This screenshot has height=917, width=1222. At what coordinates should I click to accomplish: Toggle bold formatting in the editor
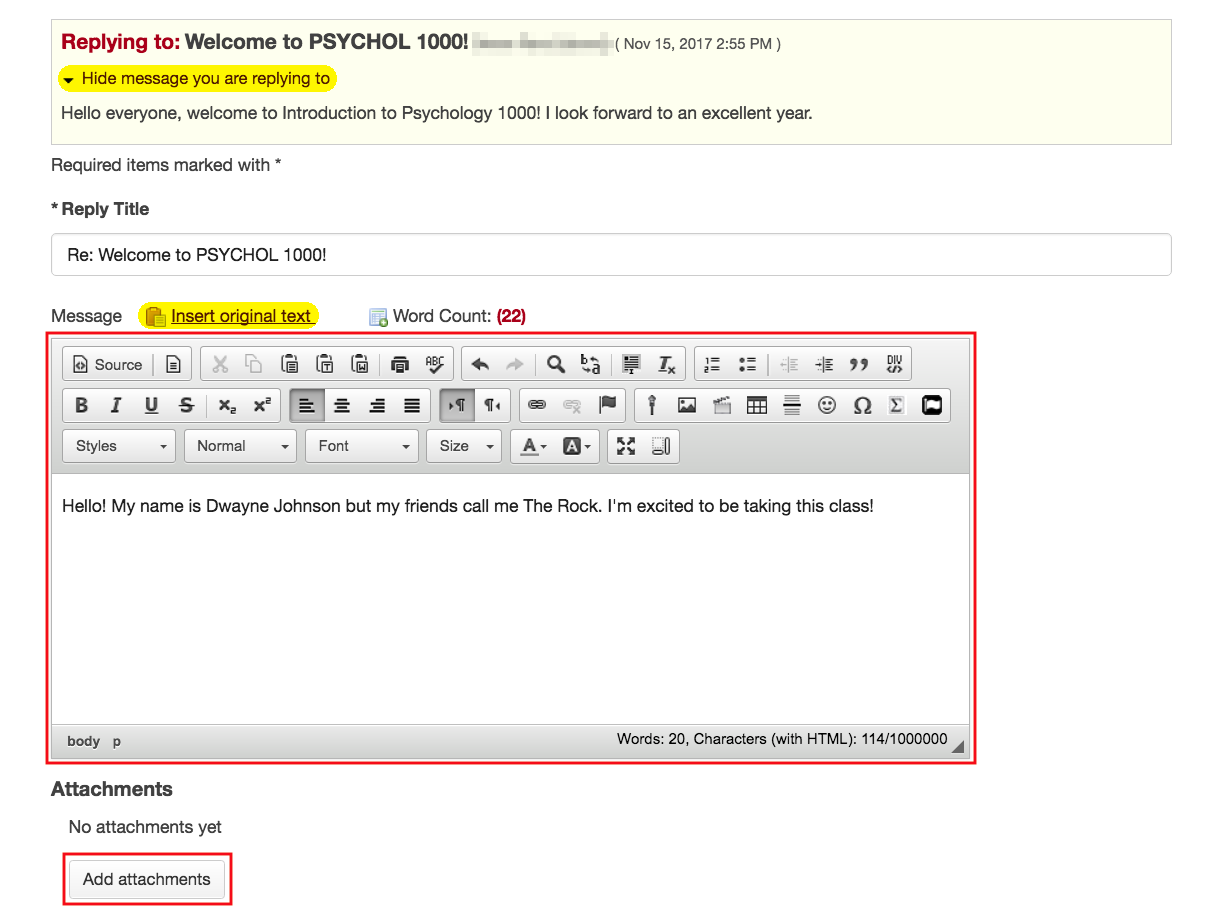(x=81, y=405)
